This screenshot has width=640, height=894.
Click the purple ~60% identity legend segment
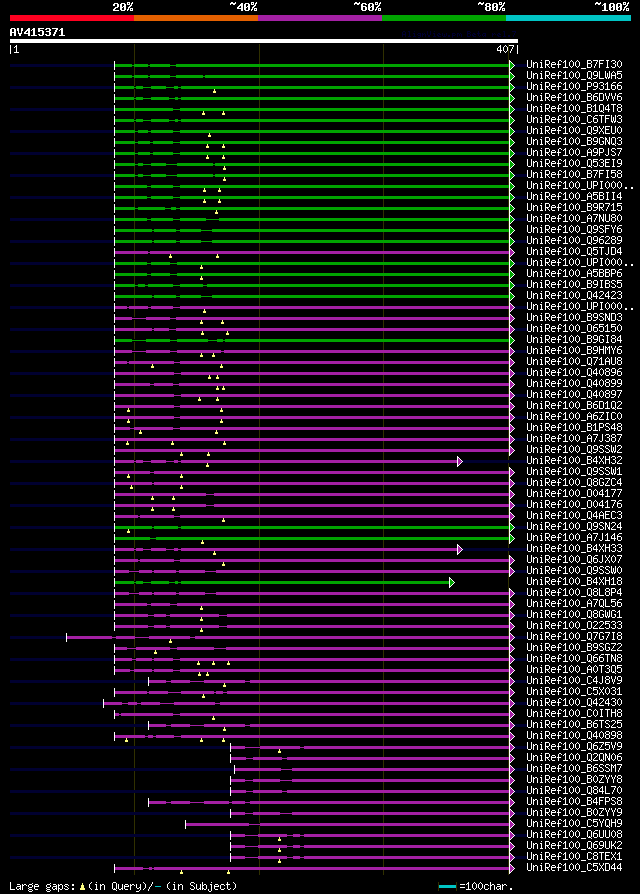coord(320,18)
